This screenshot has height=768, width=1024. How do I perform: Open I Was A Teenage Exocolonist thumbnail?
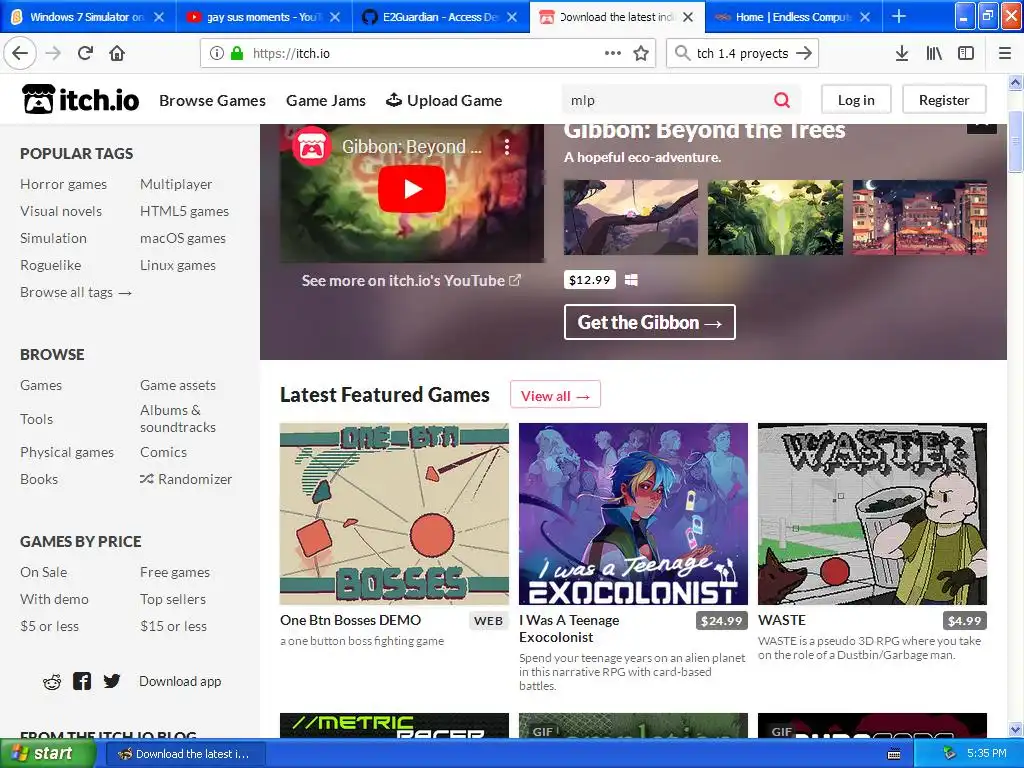click(633, 514)
